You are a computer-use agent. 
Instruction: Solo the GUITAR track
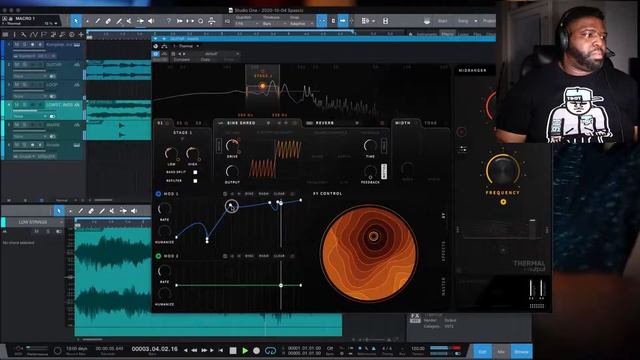[x=24, y=64]
